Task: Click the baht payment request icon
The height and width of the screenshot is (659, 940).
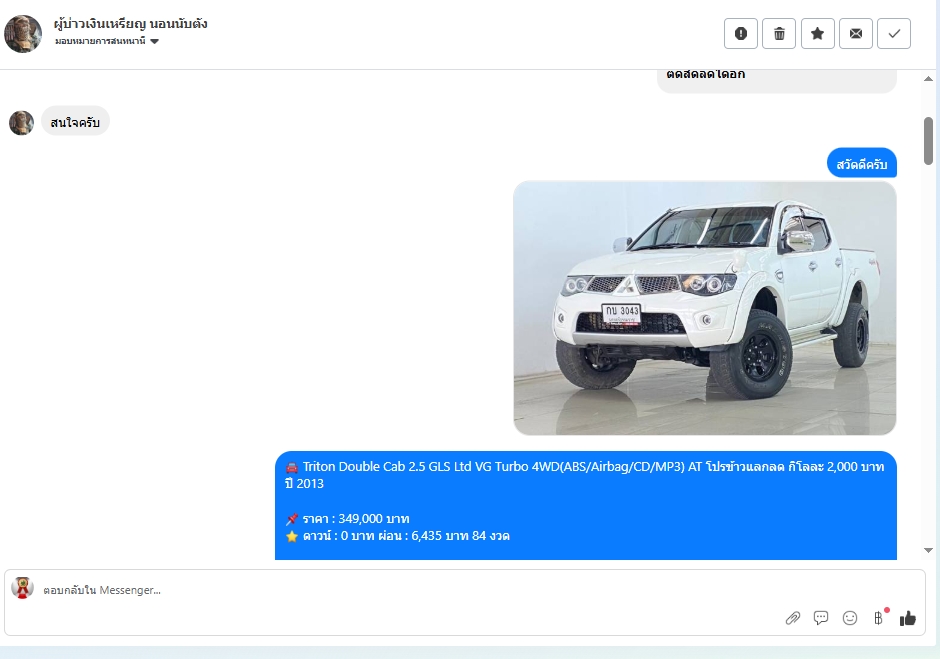Action: tap(879, 618)
